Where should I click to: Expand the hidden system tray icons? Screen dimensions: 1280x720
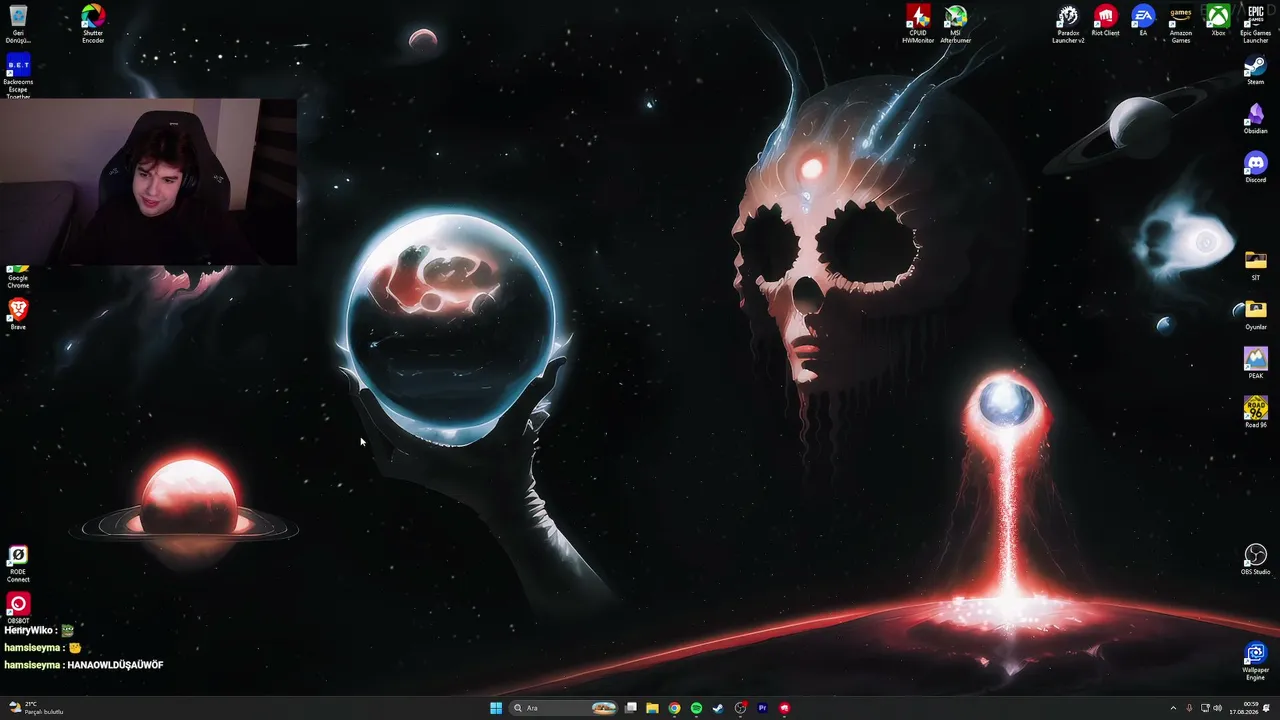coord(1173,708)
